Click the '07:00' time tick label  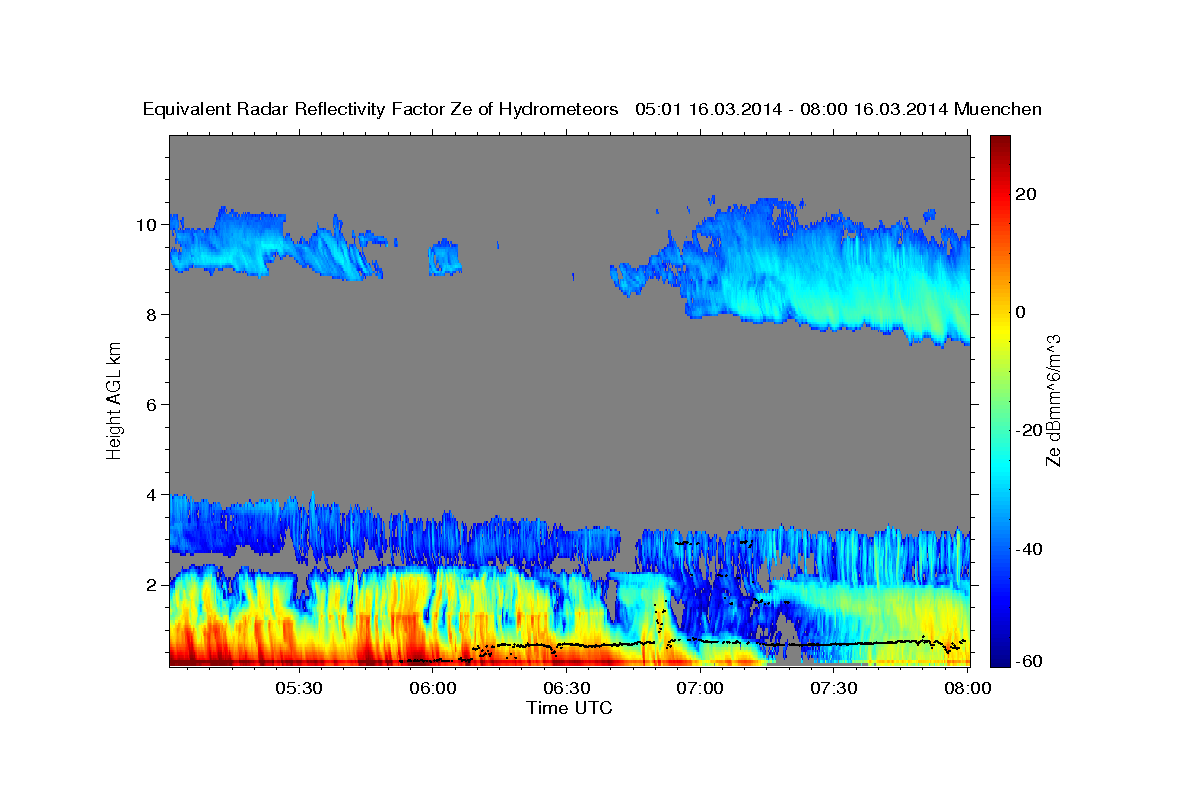[700, 689]
